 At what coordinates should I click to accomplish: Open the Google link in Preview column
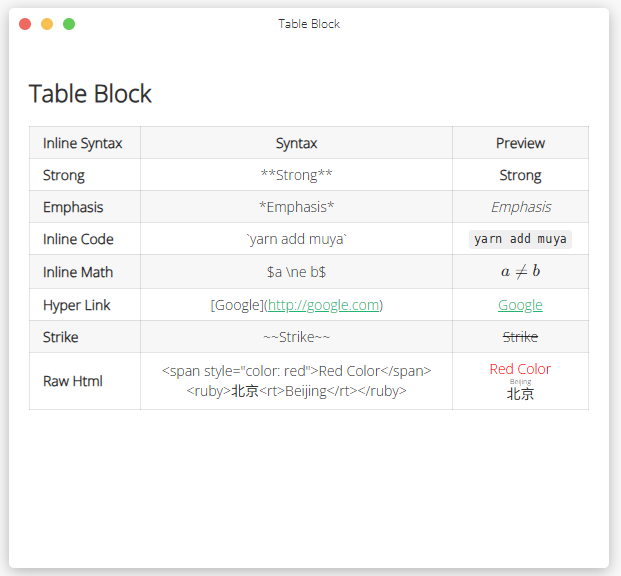(520, 305)
